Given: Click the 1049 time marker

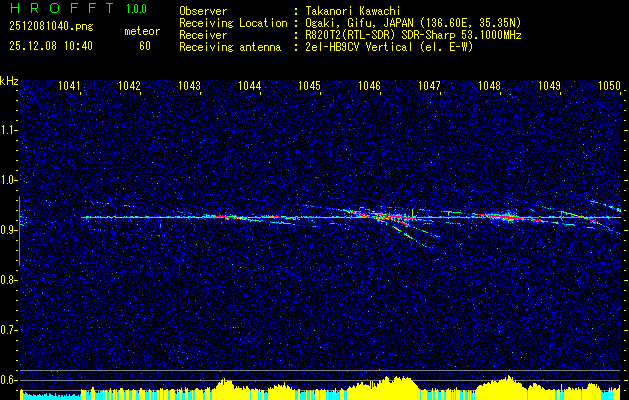Looking at the screenshot, I should (549, 85).
